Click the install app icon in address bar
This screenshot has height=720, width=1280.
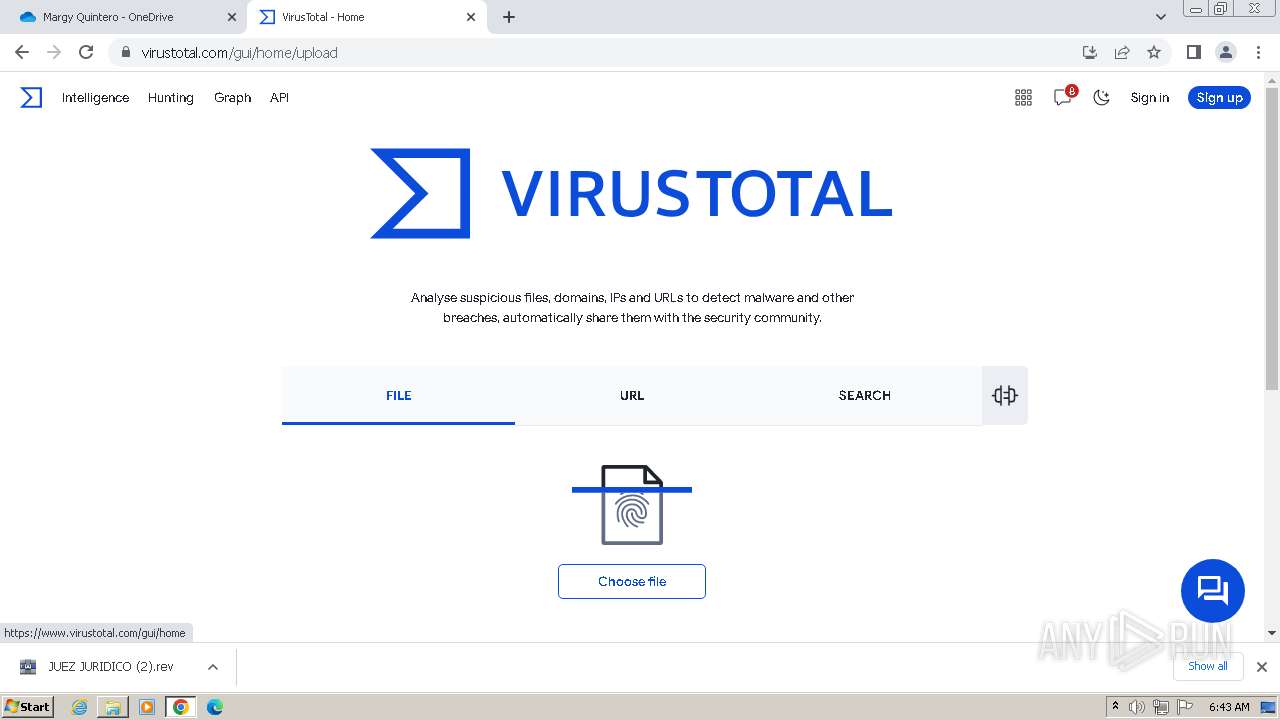tap(1090, 52)
